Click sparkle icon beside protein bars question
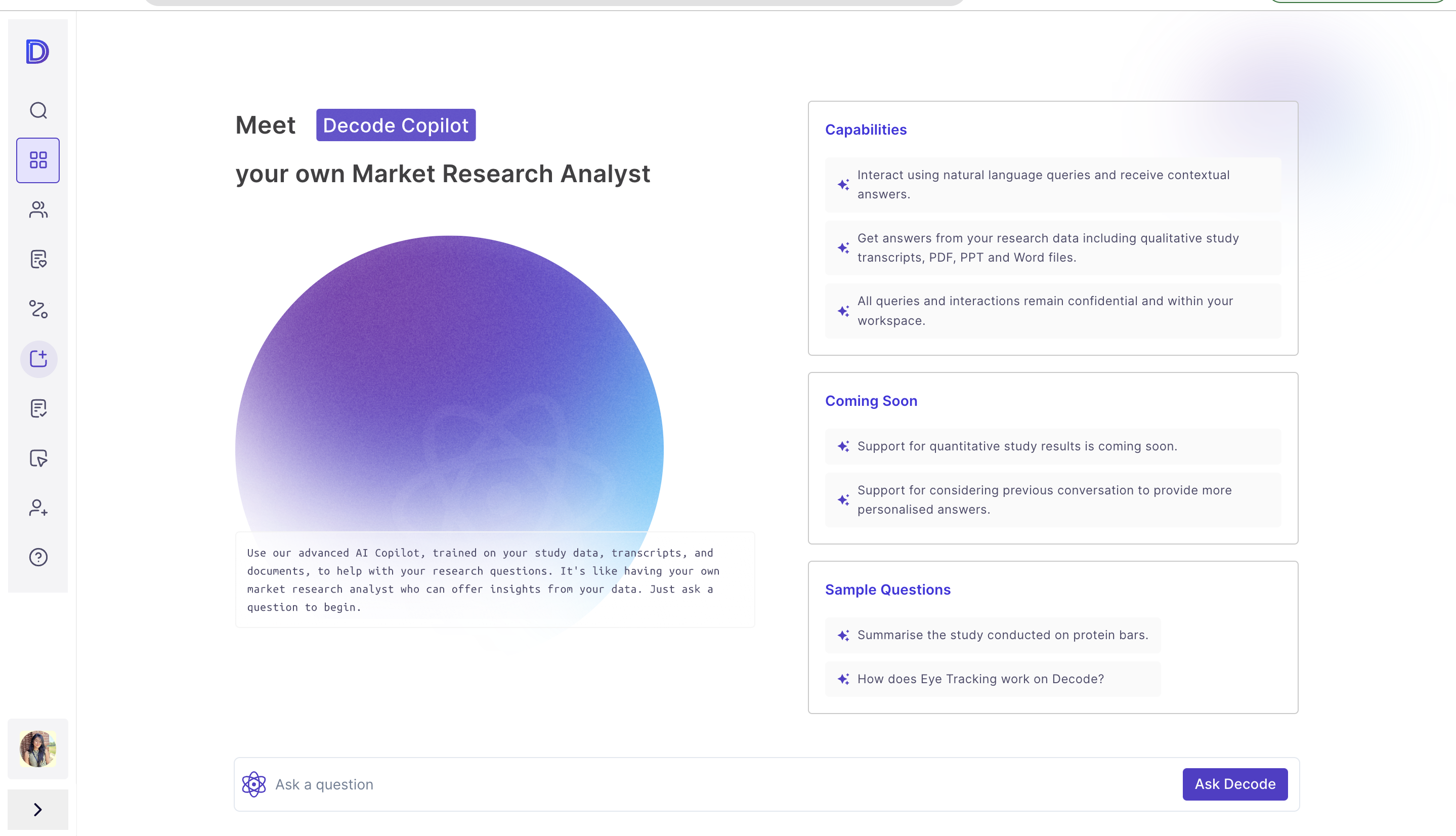The width and height of the screenshot is (1456, 836). click(x=843, y=635)
